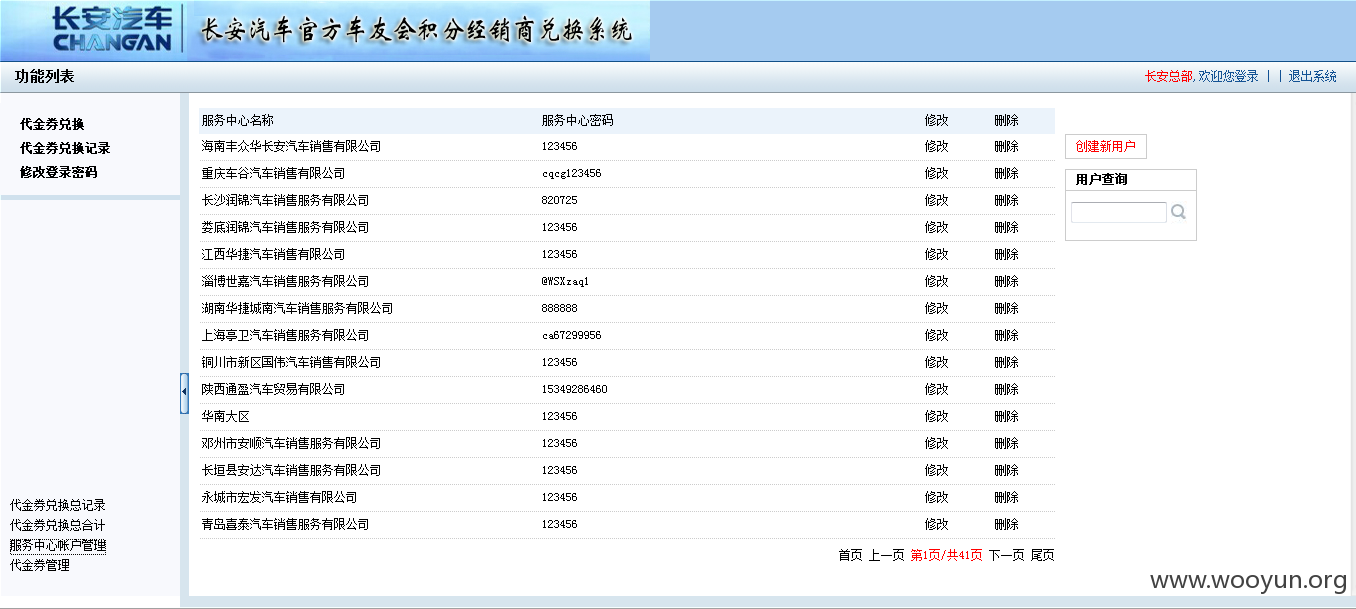
Task: Click 修改 for 永城市宏发汽车销售有限公司
Action: click(936, 497)
